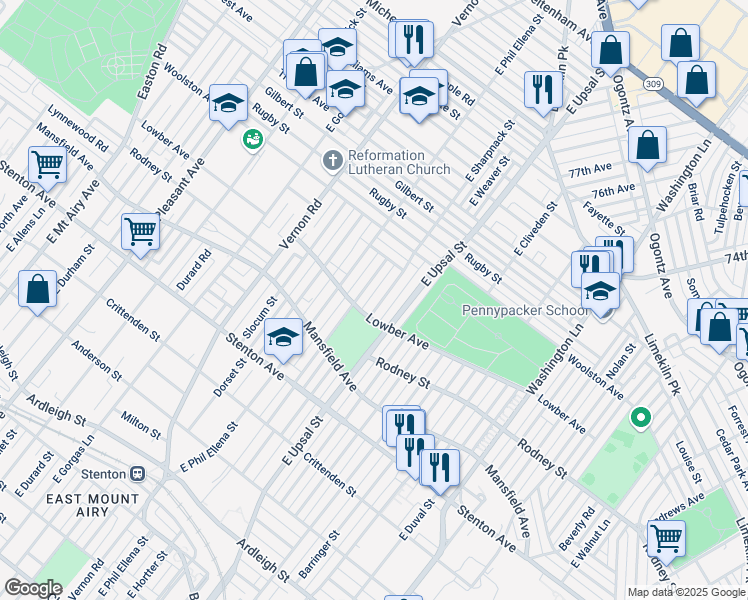Click the E Cliveden St street label
748x600 pixels.
click(x=535, y=228)
